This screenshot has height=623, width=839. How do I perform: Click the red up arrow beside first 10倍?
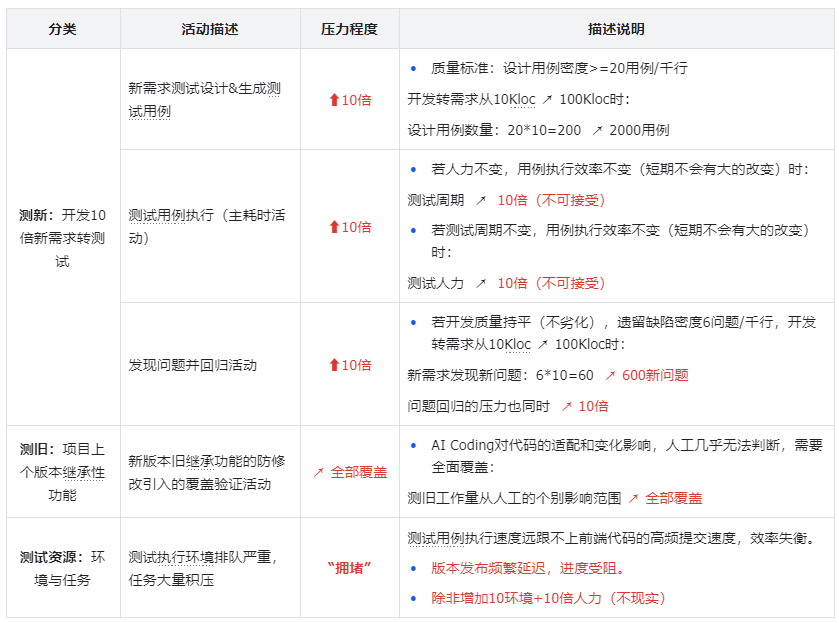click(x=334, y=100)
